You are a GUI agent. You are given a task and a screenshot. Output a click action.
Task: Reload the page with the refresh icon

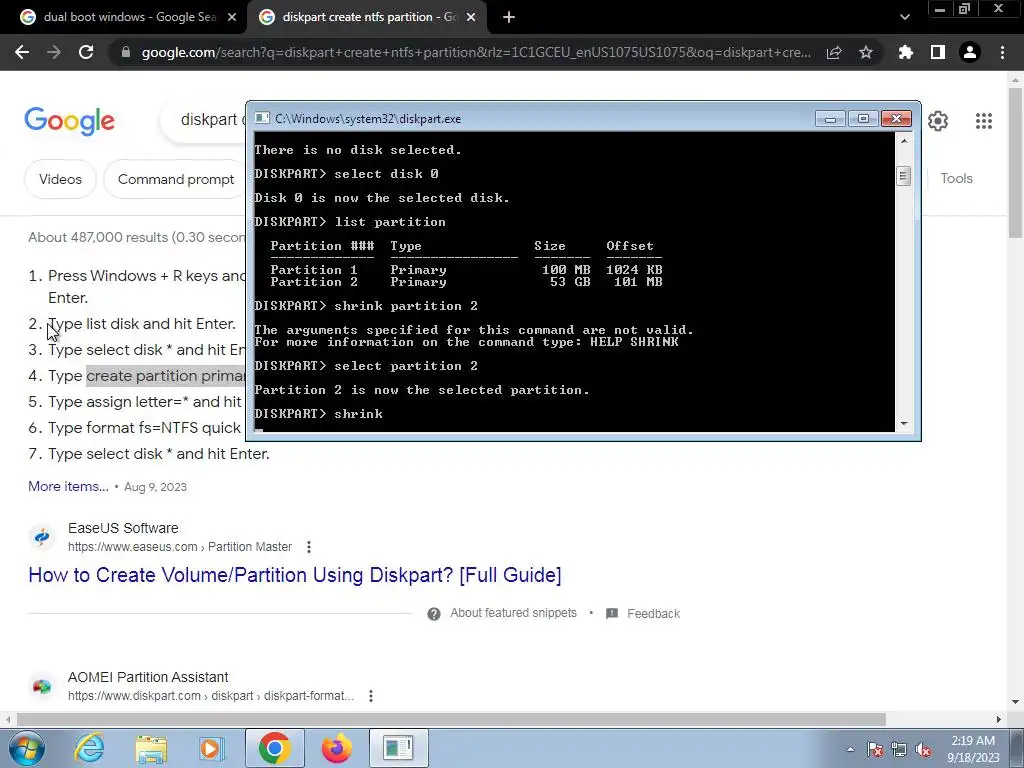(86, 52)
